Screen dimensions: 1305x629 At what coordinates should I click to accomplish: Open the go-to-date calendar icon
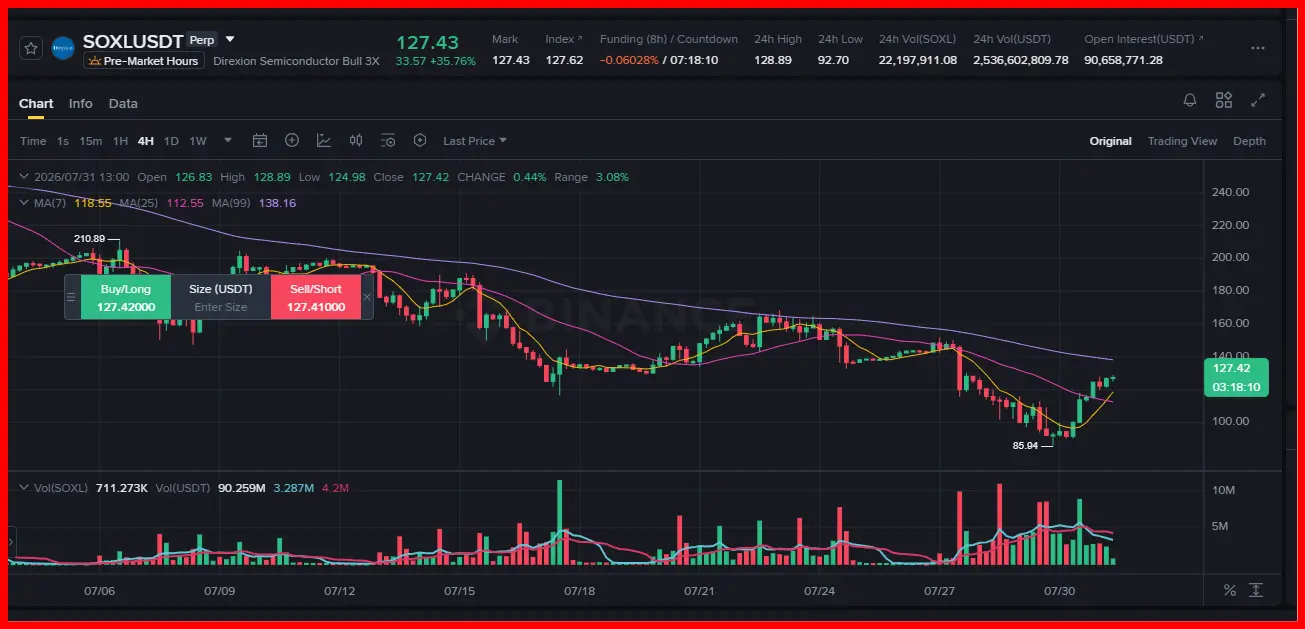click(260, 141)
